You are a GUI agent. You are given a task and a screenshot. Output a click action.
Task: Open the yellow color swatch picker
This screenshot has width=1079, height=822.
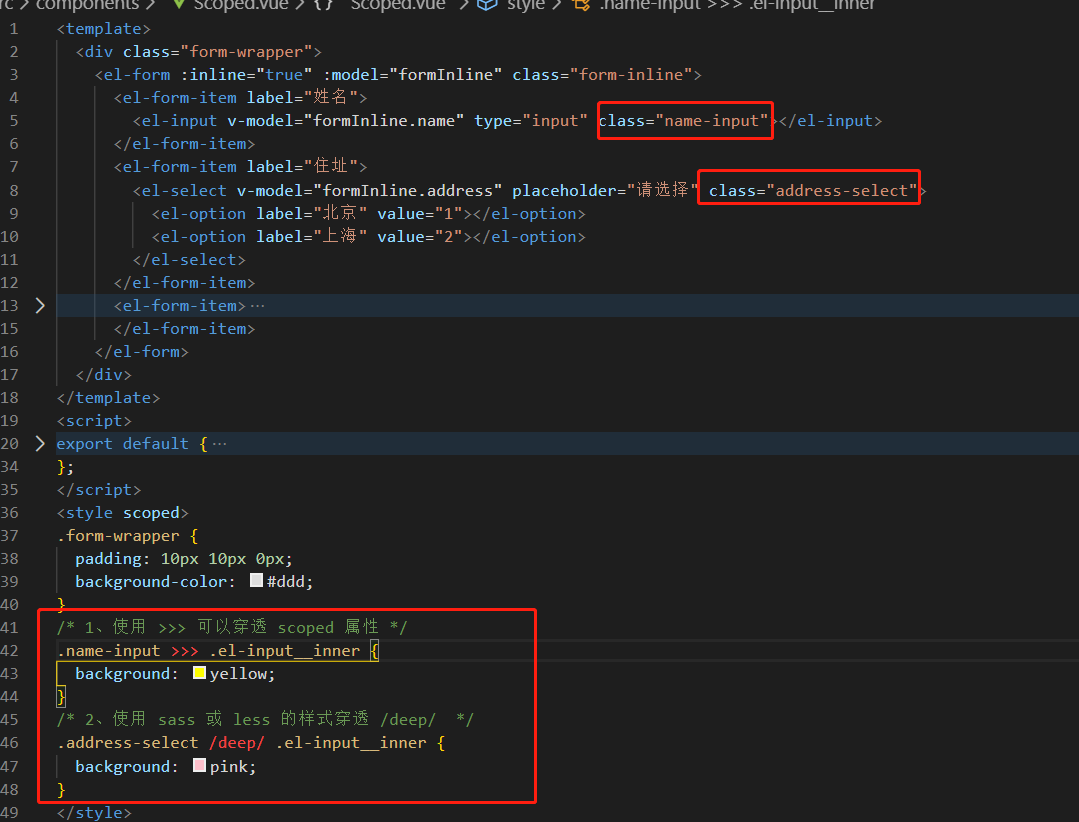tap(200, 673)
